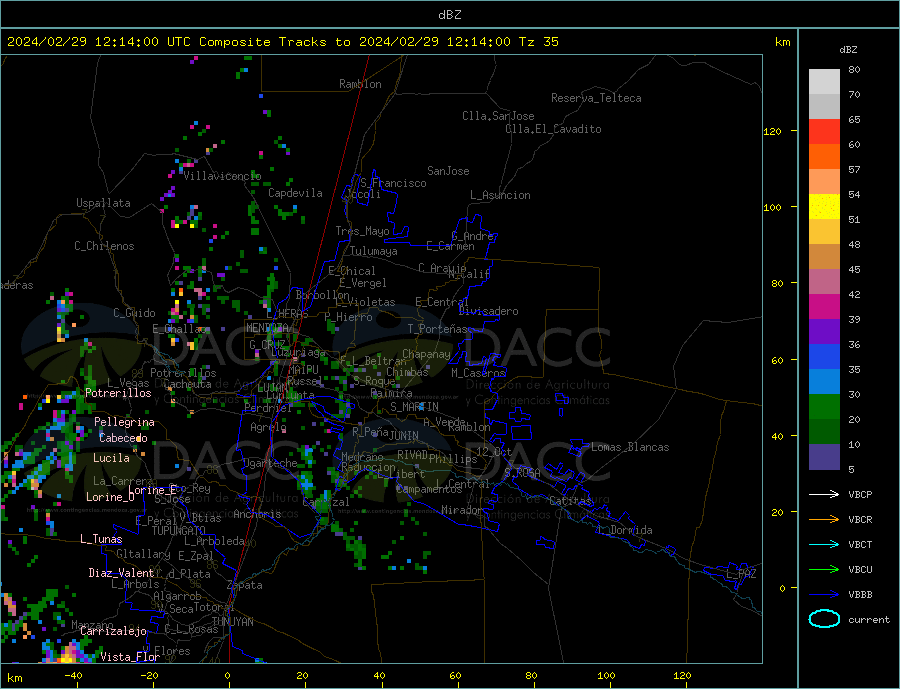
Task: Click the L_PAZ label
Action: pyautogui.click(x=741, y=574)
